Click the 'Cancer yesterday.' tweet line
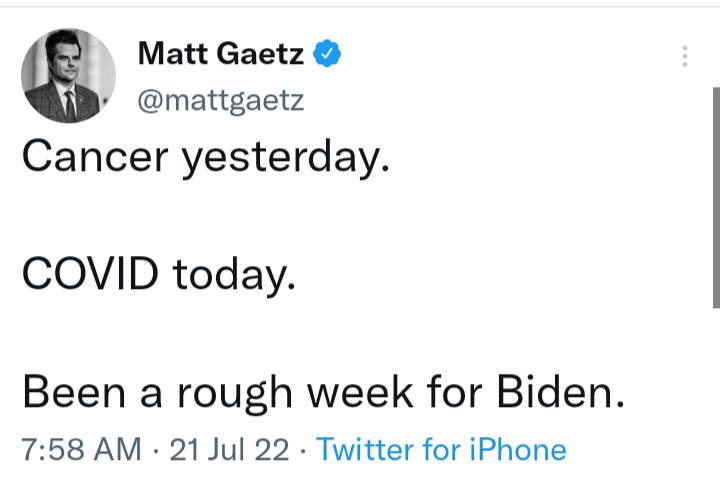The image size is (720, 482). (x=204, y=157)
